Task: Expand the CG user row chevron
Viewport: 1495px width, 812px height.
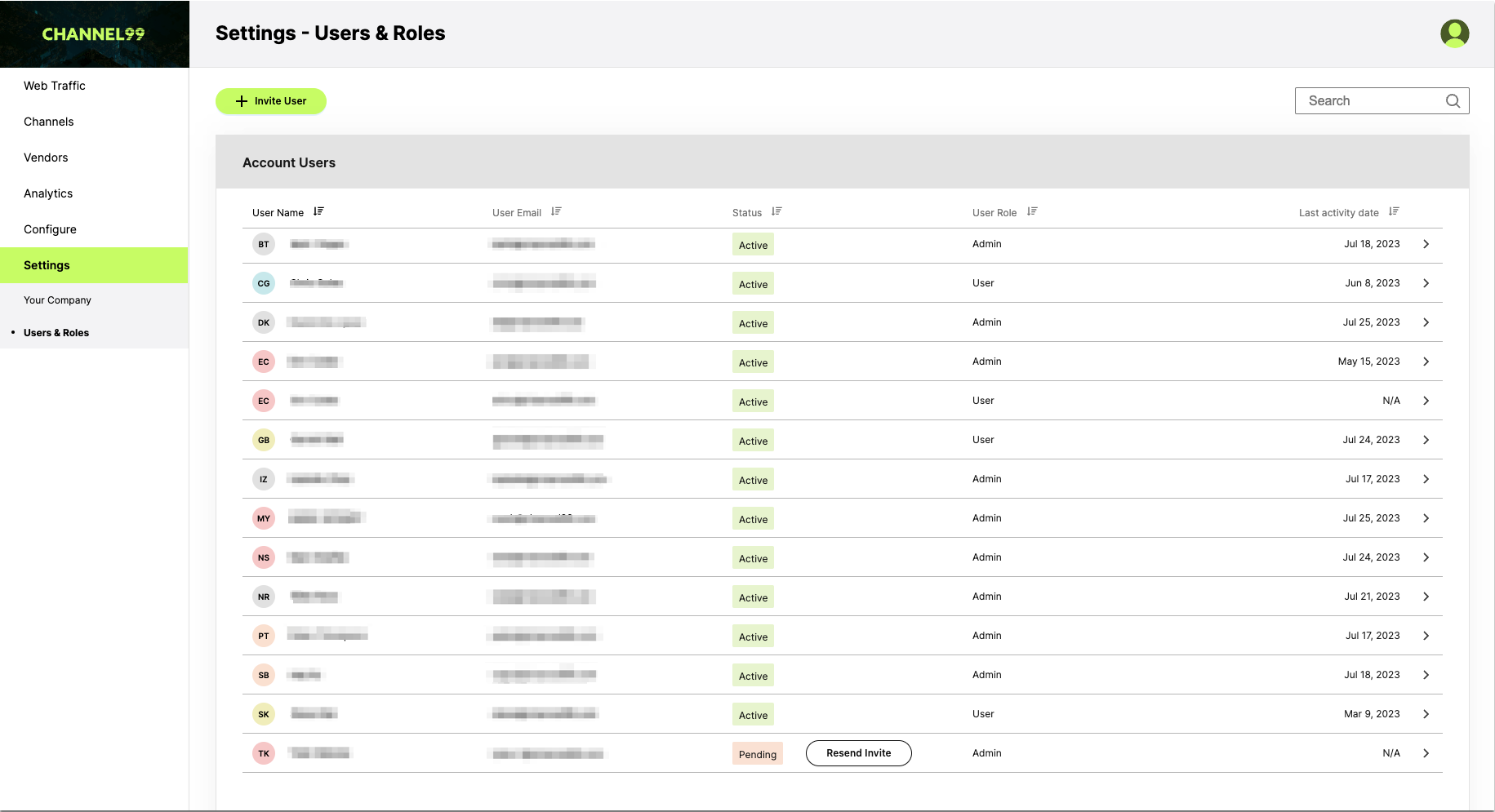Action: [x=1426, y=283]
